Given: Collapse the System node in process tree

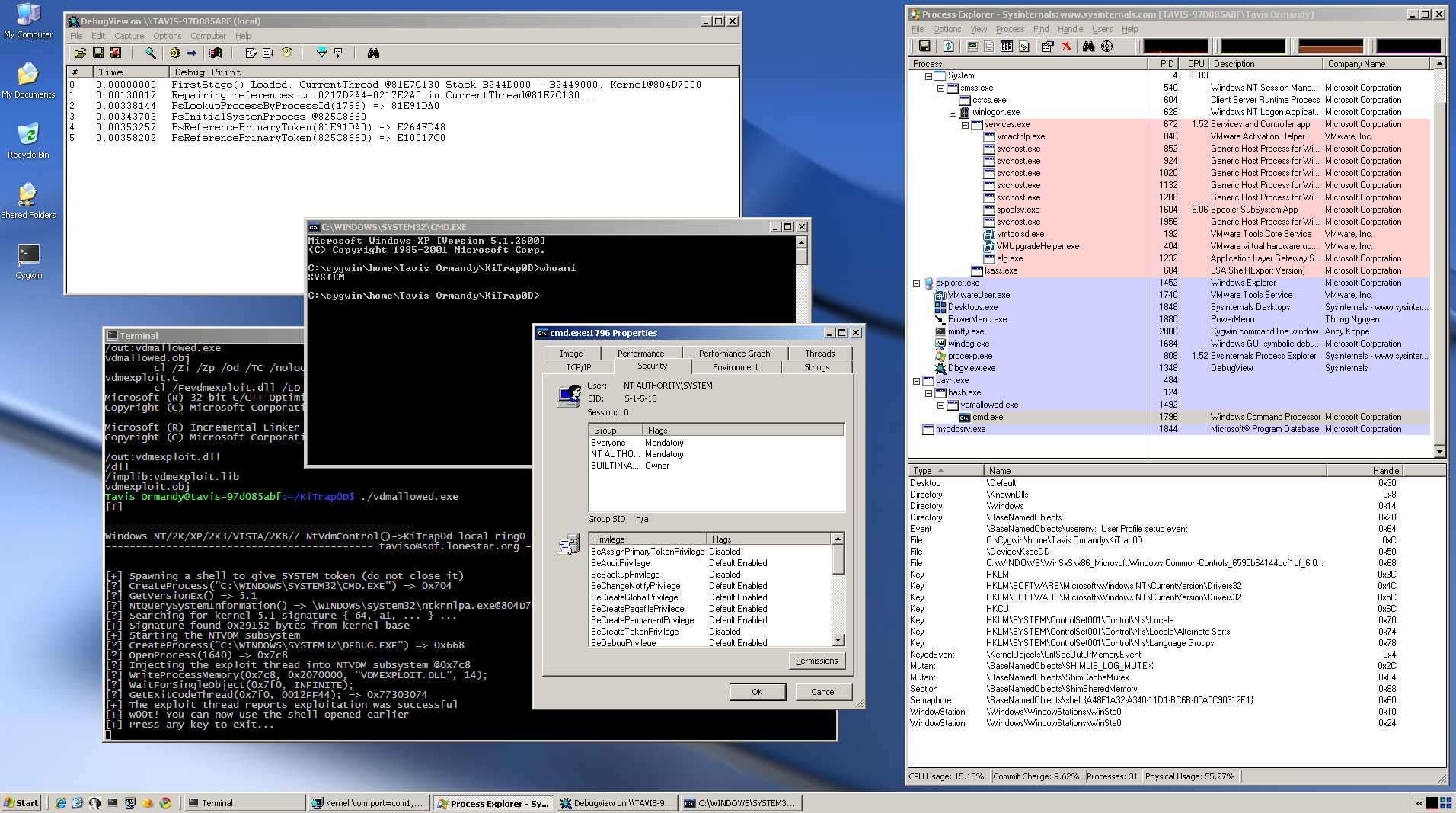Looking at the screenshot, I should click(x=928, y=76).
